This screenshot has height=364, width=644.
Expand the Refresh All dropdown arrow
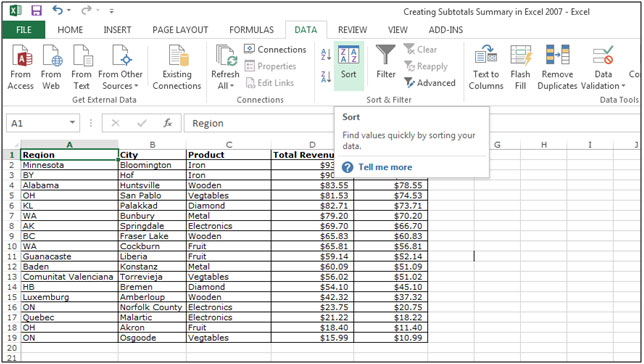pos(232,86)
